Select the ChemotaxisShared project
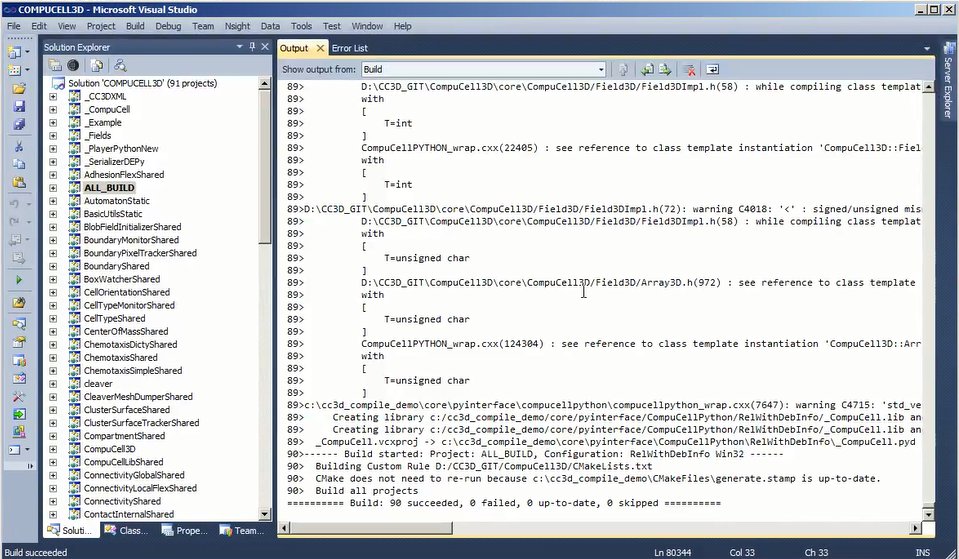This screenshot has width=959, height=559. [x=120, y=358]
